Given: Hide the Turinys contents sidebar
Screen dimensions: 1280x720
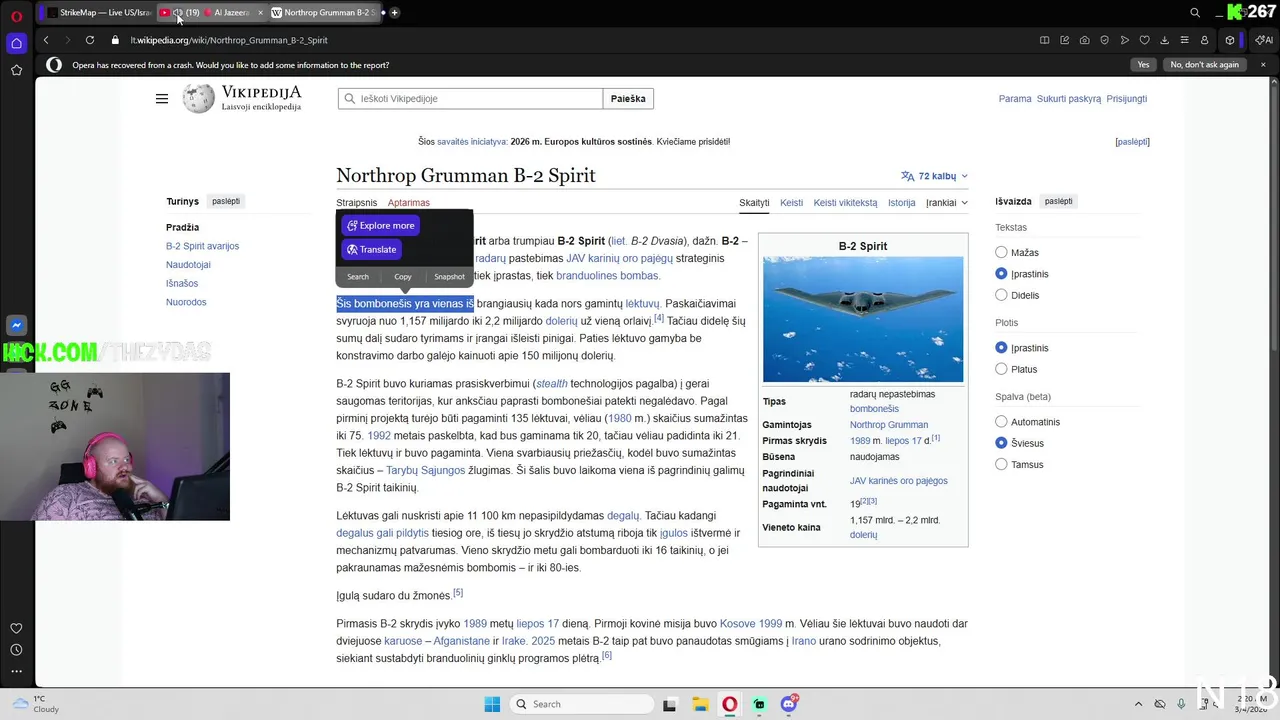Looking at the screenshot, I should (x=226, y=201).
